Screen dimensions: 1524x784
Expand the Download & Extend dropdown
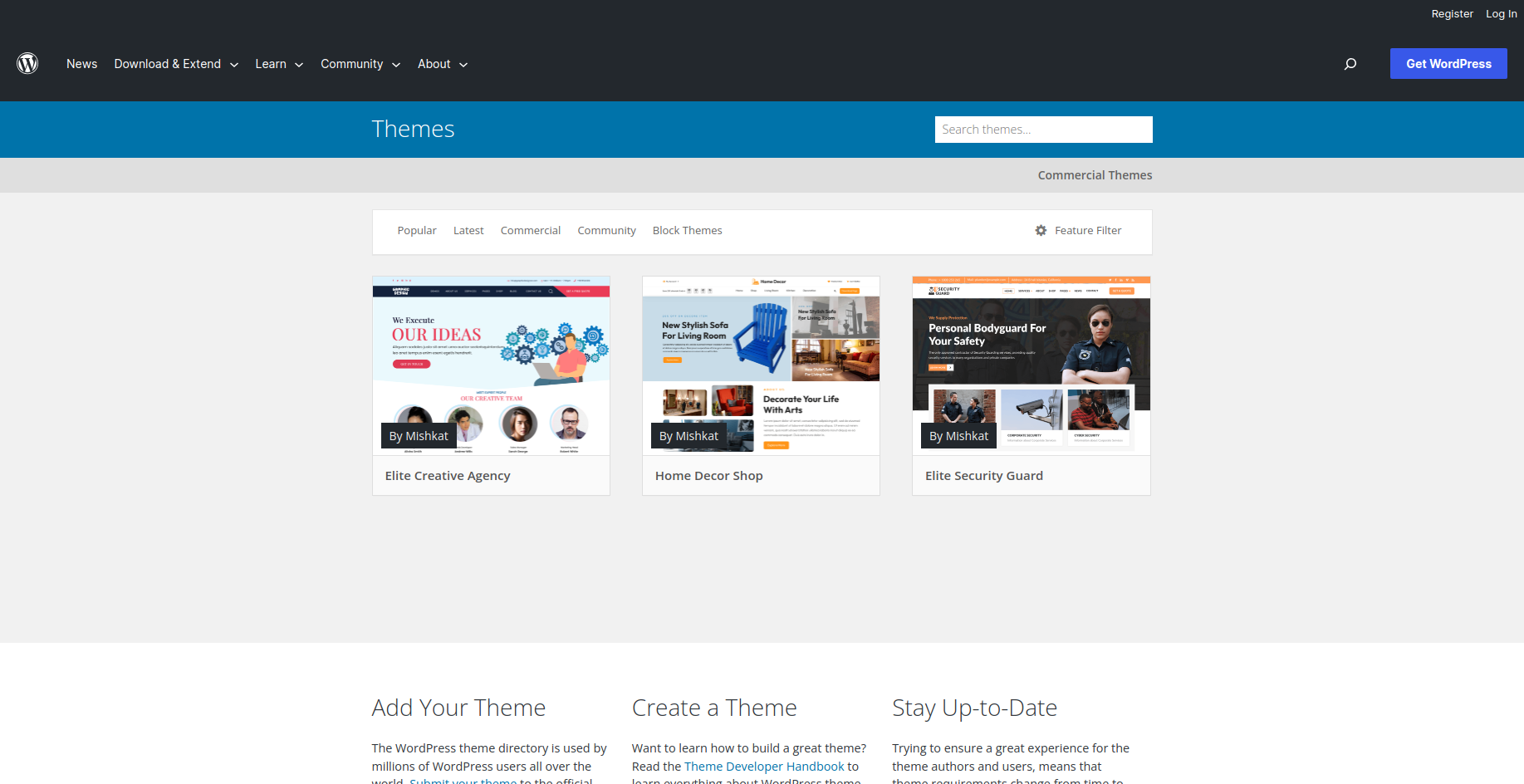pos(234,64)
